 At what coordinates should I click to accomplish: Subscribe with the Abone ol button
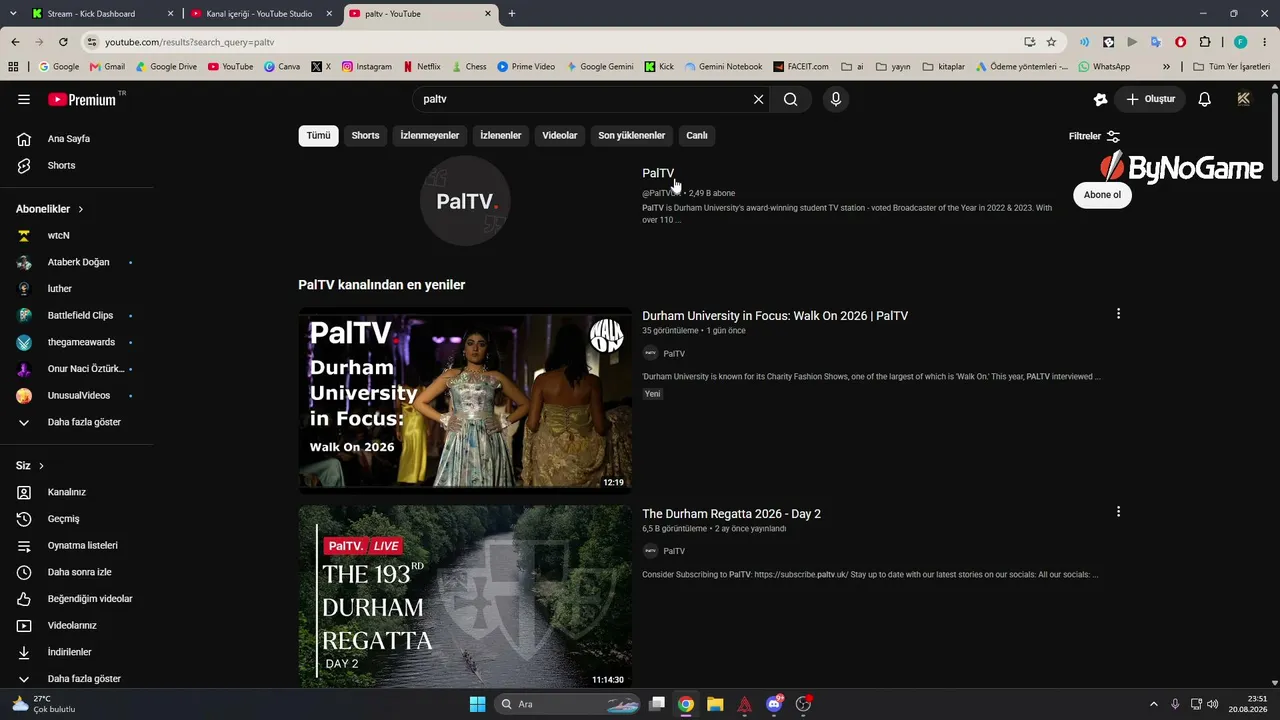click(1102, 195)
